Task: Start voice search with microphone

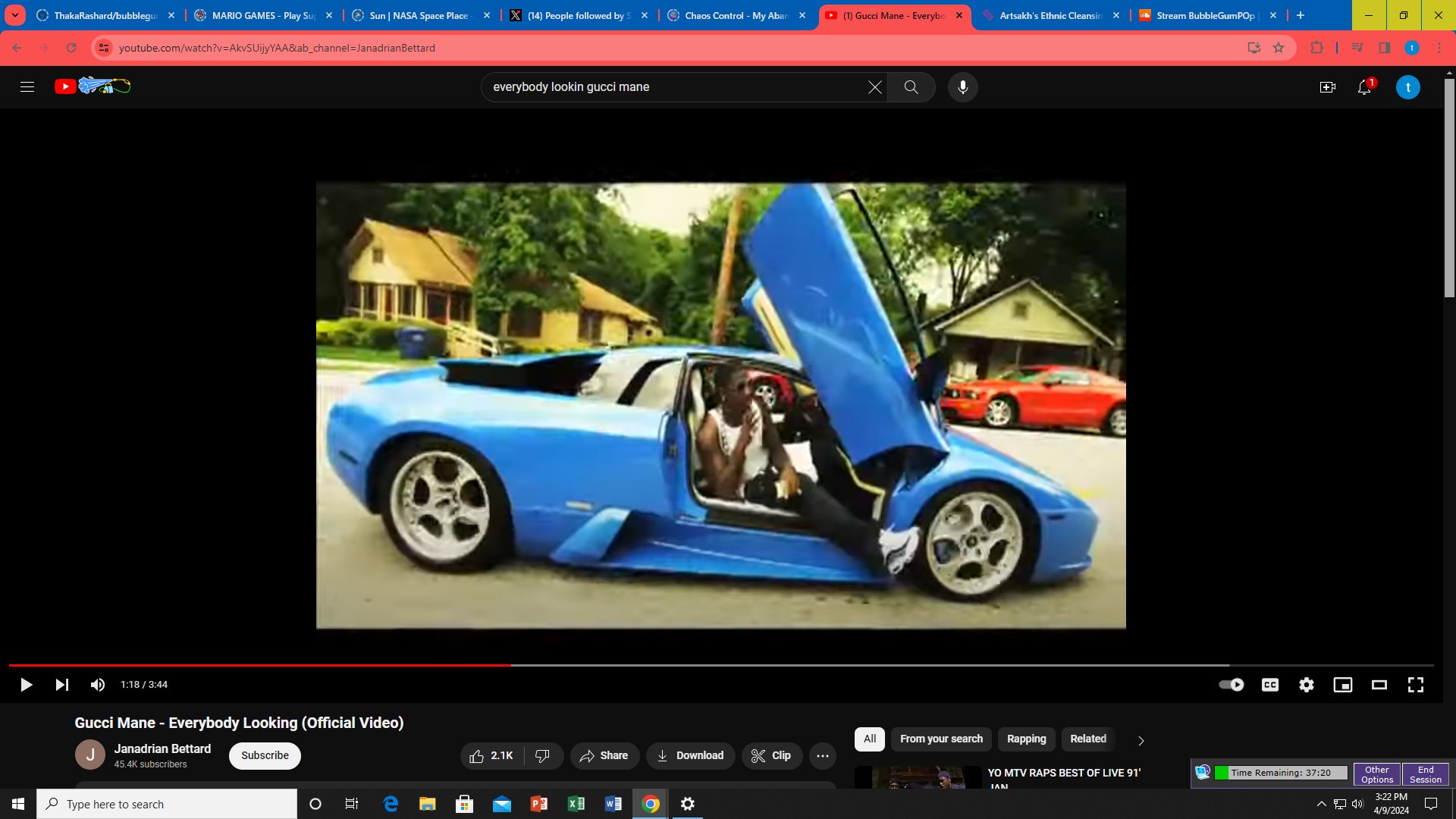Action: pos(962,87)
